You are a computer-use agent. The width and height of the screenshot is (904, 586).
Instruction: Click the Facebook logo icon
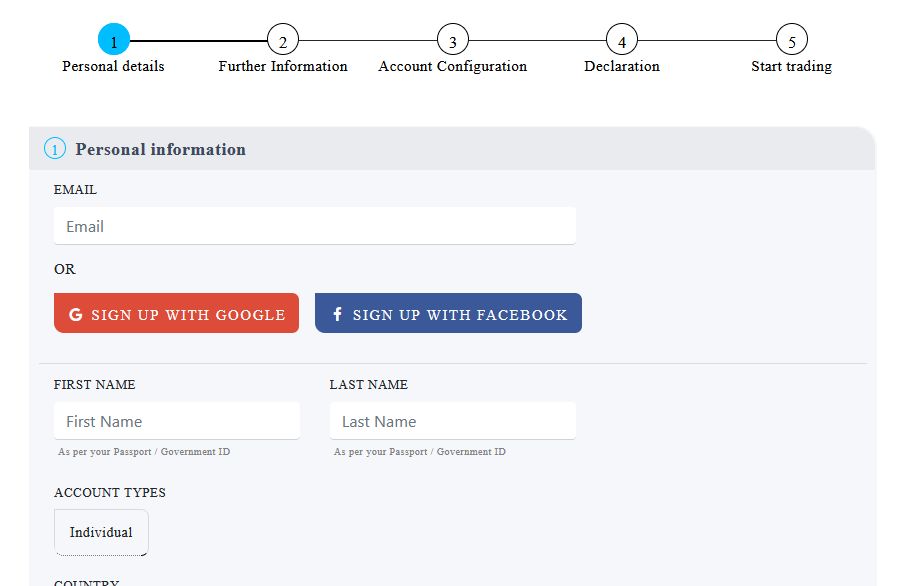[337, 314]
